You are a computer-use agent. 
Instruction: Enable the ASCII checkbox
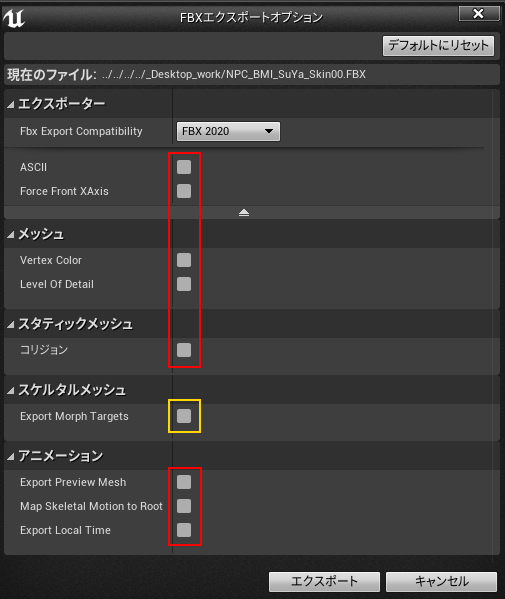(x=184, y=167)
